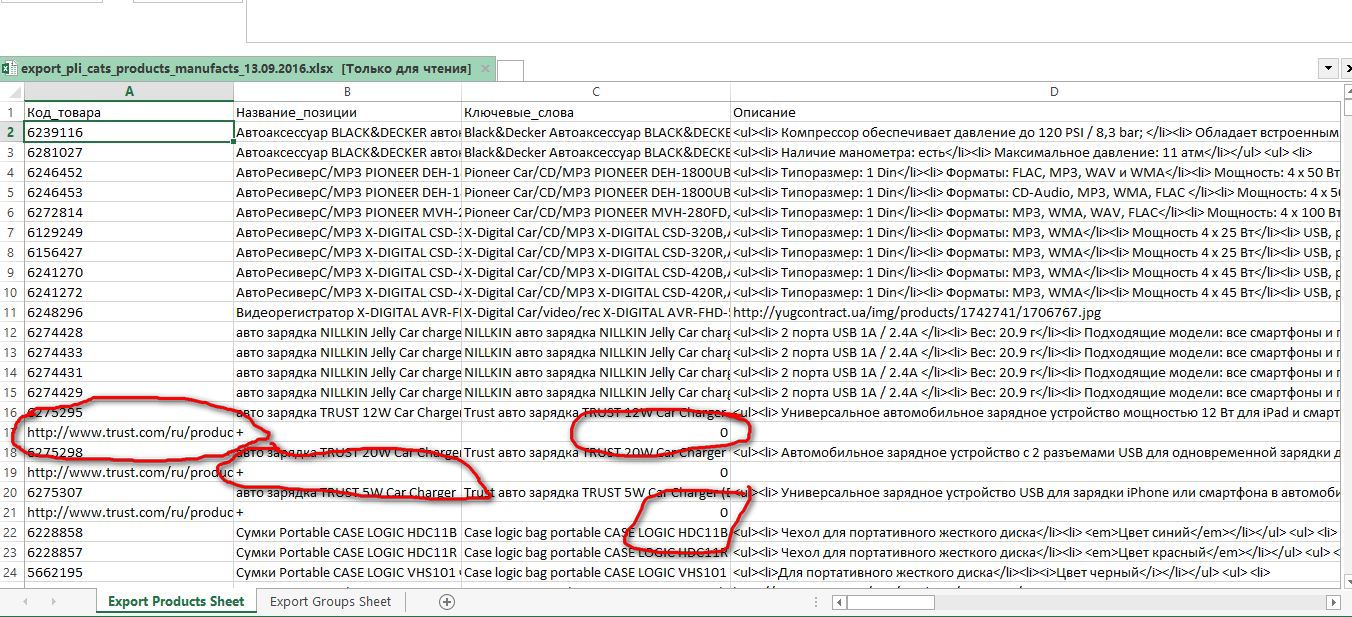Select cell with product code 6228858
Image resolution: width=1352 pixels, height=617 pixels.
[129, 532]
